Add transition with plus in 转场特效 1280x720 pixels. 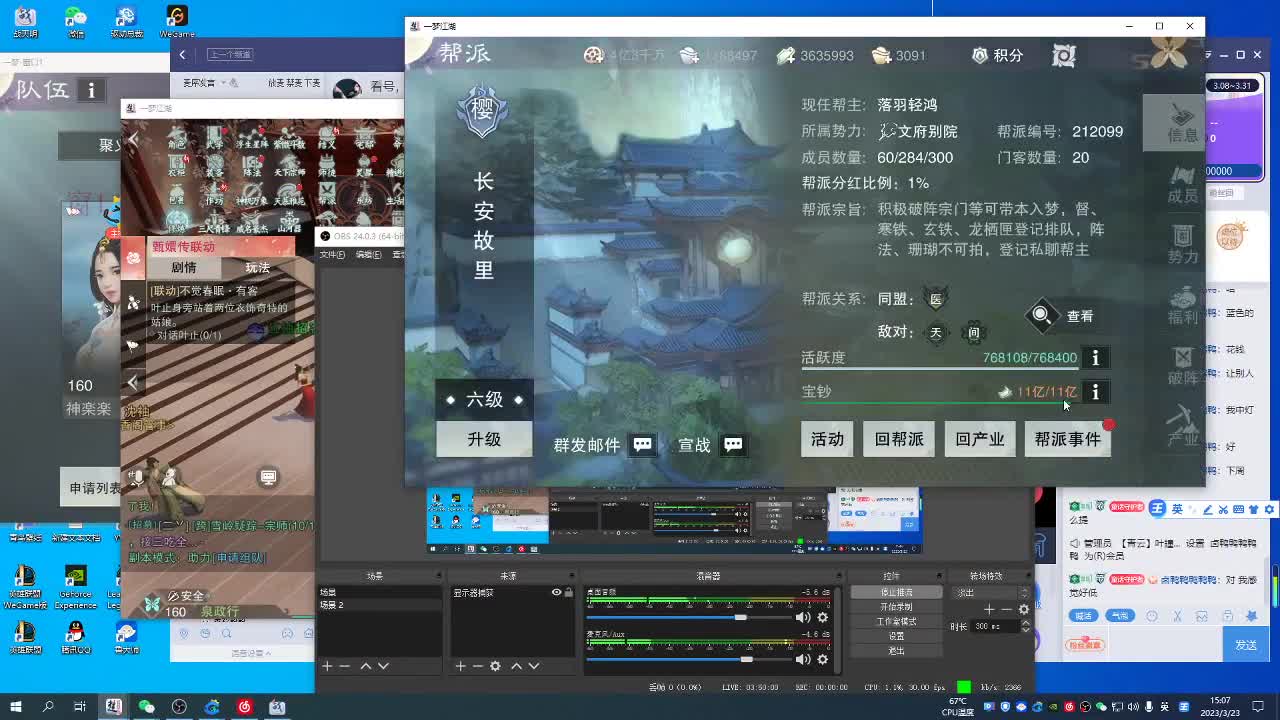989,609
